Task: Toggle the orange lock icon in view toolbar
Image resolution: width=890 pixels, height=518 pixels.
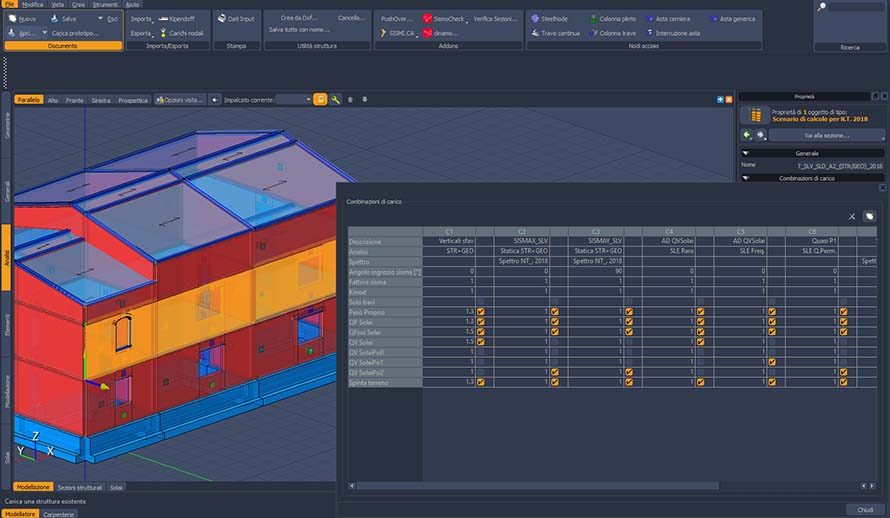Action: 320,100
